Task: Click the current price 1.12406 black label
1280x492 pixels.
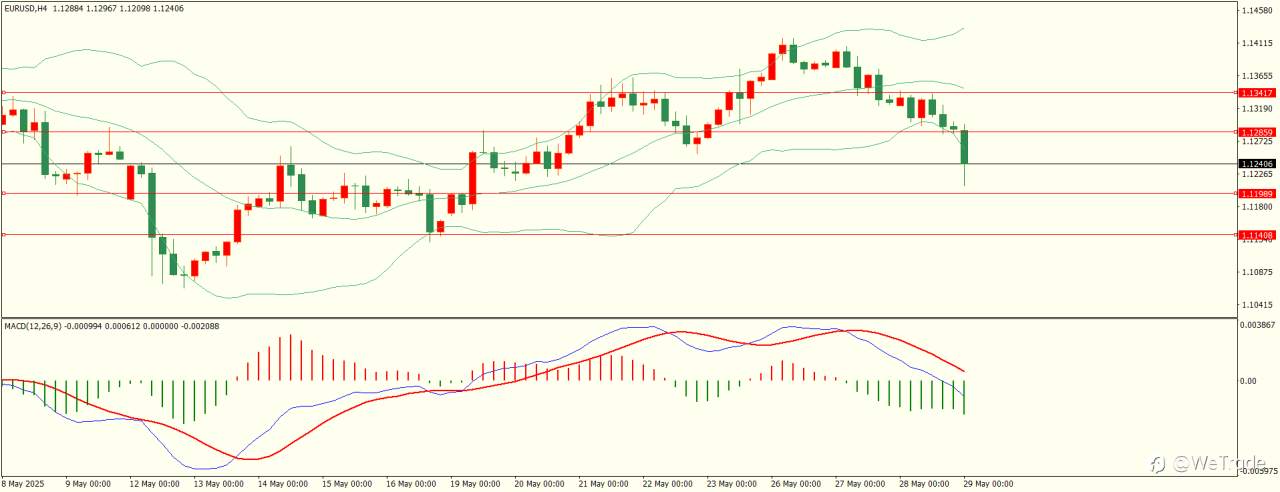Action: [x=1256, y=163]
